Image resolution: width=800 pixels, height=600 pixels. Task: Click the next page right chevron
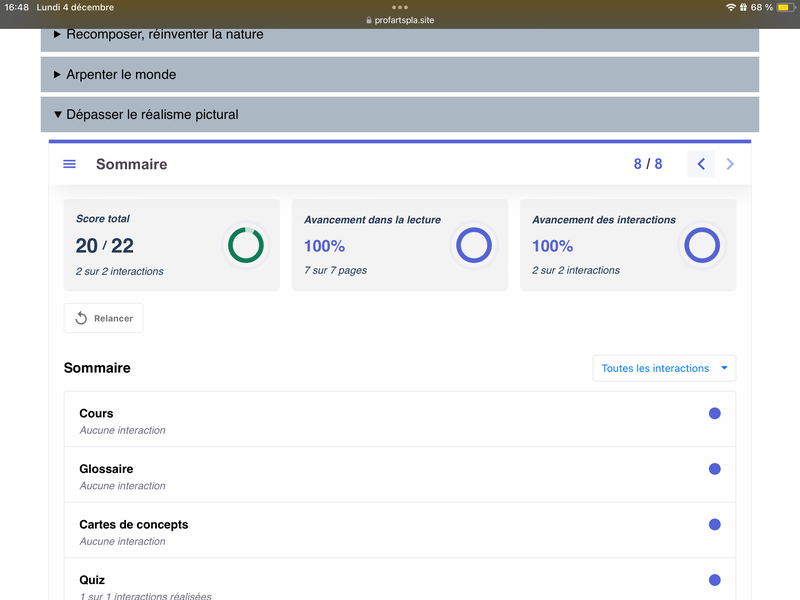(x=730, y=164)
